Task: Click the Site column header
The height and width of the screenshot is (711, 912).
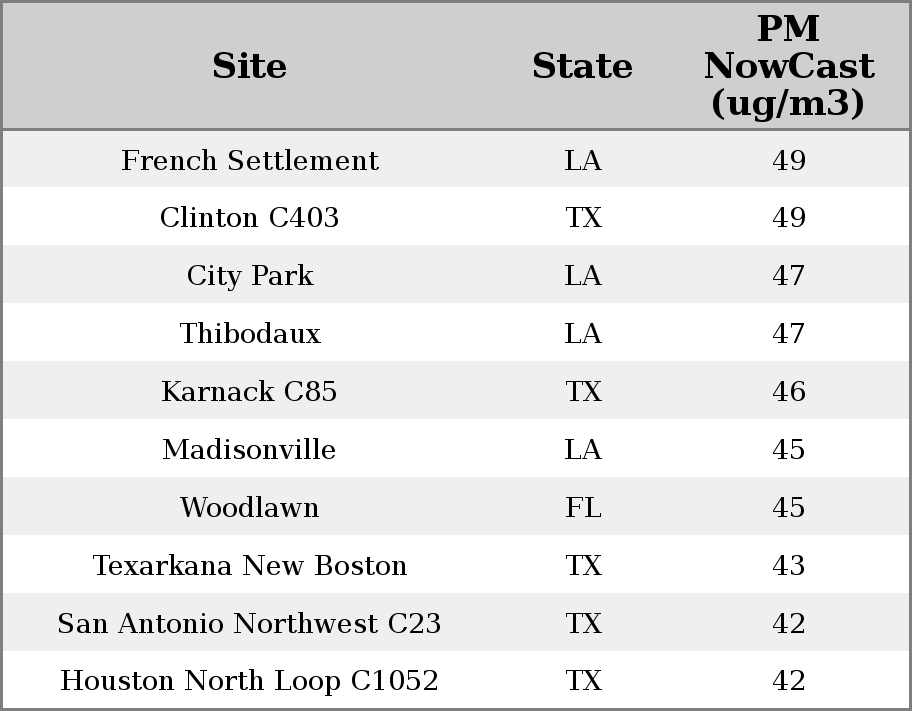Action: click(249, 66)
